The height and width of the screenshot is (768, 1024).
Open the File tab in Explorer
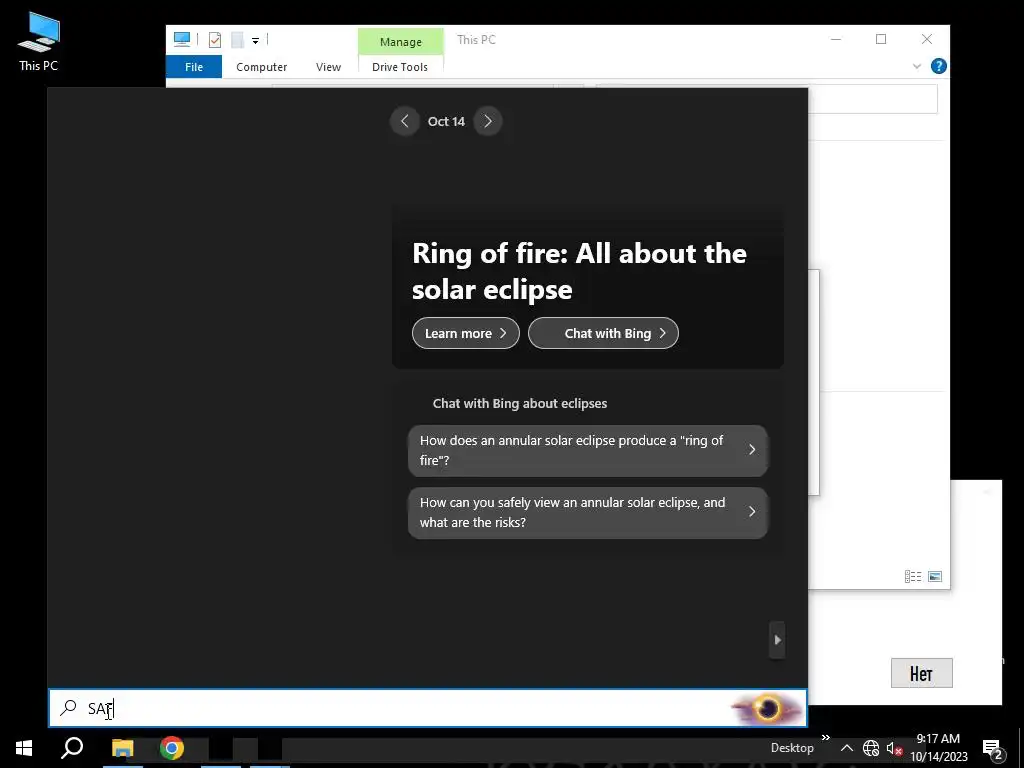[194, 67]
